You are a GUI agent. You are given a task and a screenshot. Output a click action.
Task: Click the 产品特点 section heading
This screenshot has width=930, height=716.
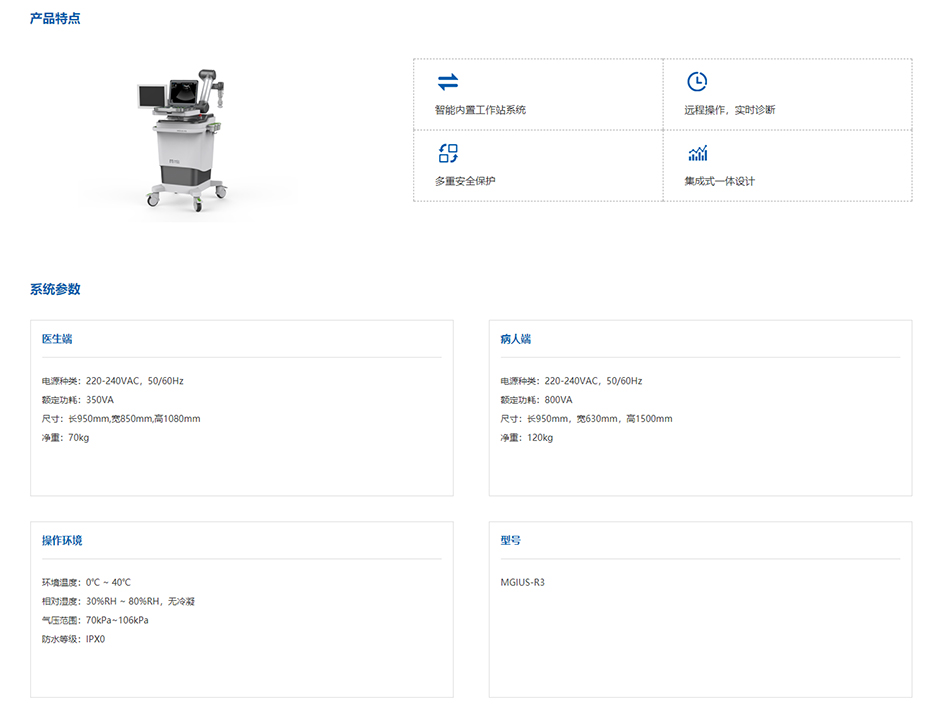pyautogui.click(x=55, y=18)
